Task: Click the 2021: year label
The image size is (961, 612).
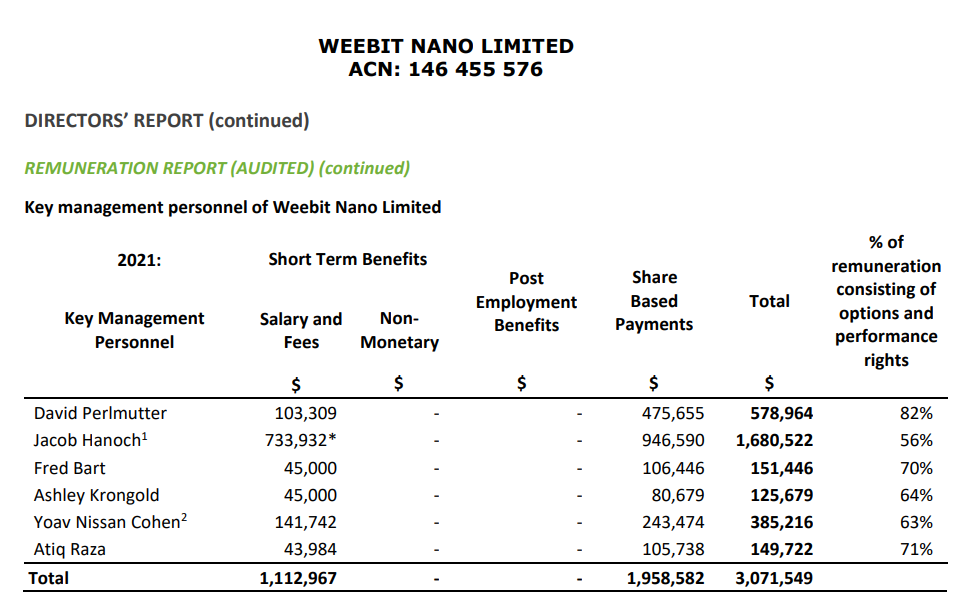Action: point(139,260)
